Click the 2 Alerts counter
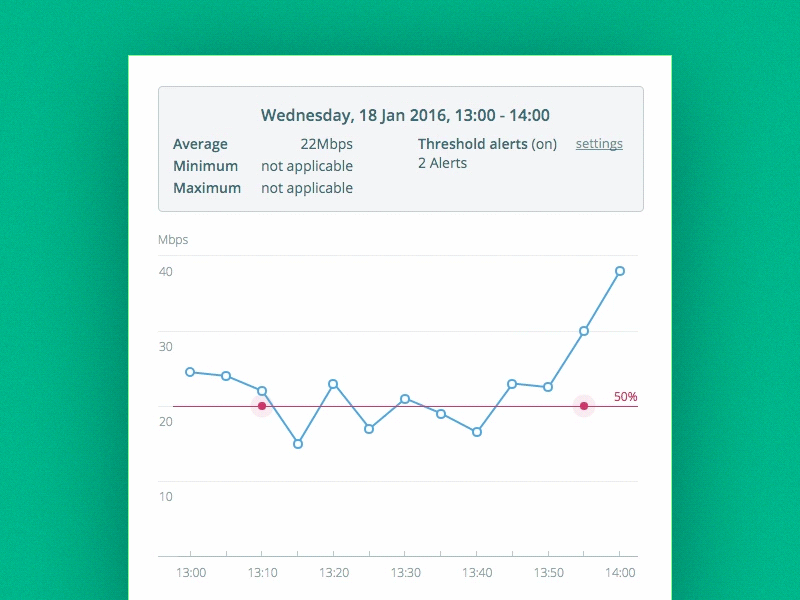Viewport: 800px width, 600px height. [x=441, y=163]
